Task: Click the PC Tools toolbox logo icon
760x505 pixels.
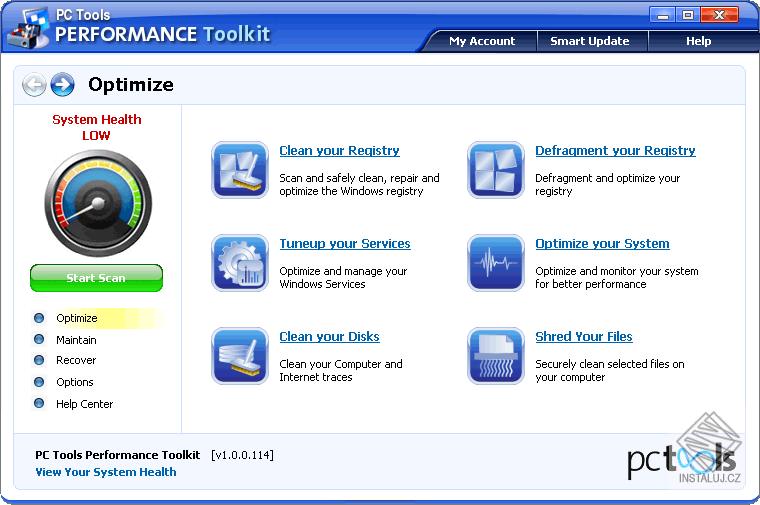Action: [30, 28]
